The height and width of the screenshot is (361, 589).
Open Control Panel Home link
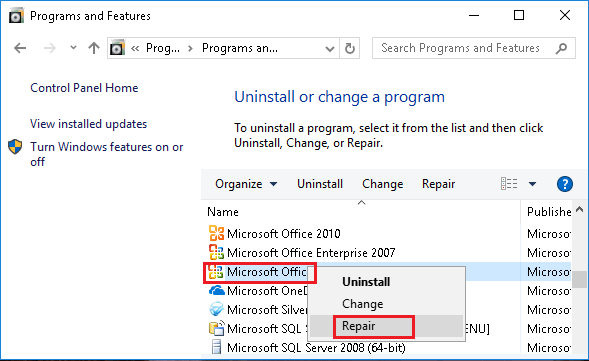coord(84,88)
